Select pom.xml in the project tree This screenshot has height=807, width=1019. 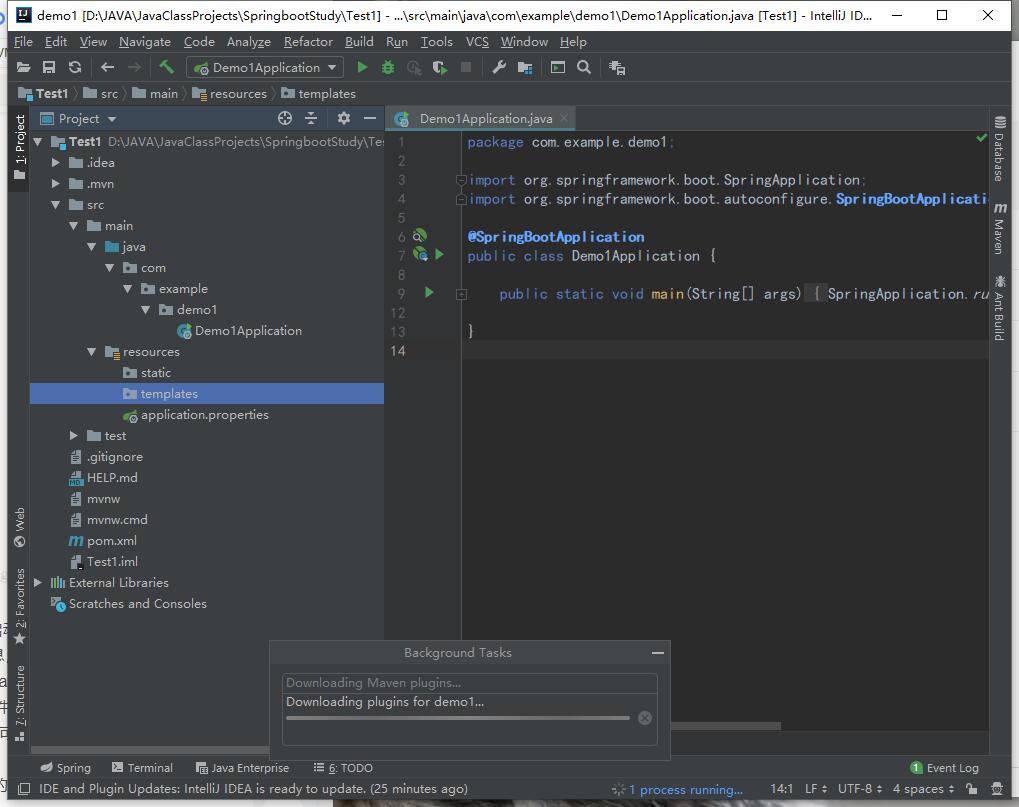point(111,541)
